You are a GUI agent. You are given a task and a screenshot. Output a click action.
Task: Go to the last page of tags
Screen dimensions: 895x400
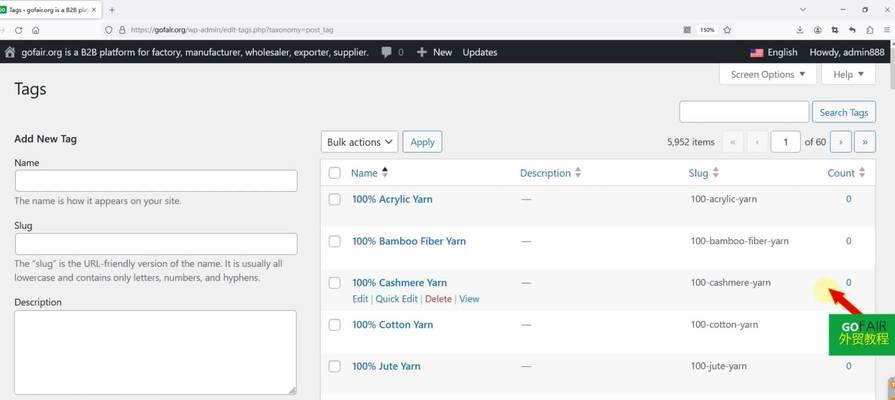click(x=867, y=142)
